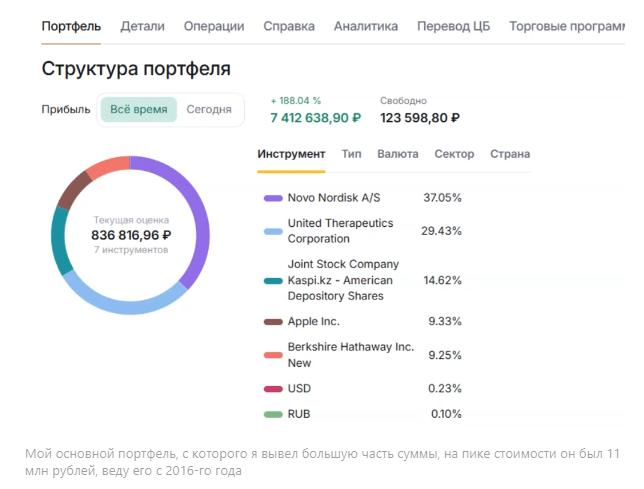Show breakdown by Сектор

[x=454, y=154]
